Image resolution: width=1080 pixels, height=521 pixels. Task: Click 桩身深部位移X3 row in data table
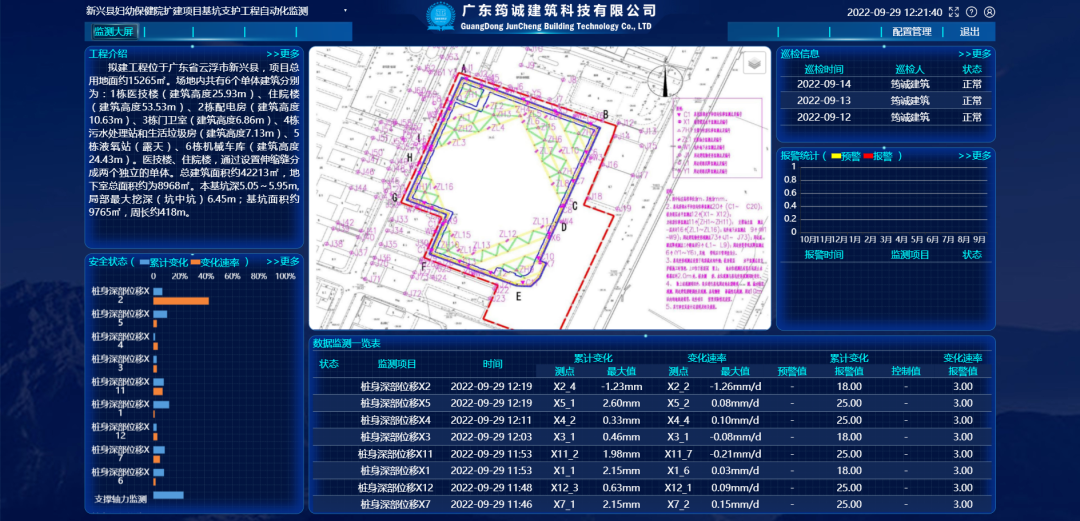(x=652, y=437)
